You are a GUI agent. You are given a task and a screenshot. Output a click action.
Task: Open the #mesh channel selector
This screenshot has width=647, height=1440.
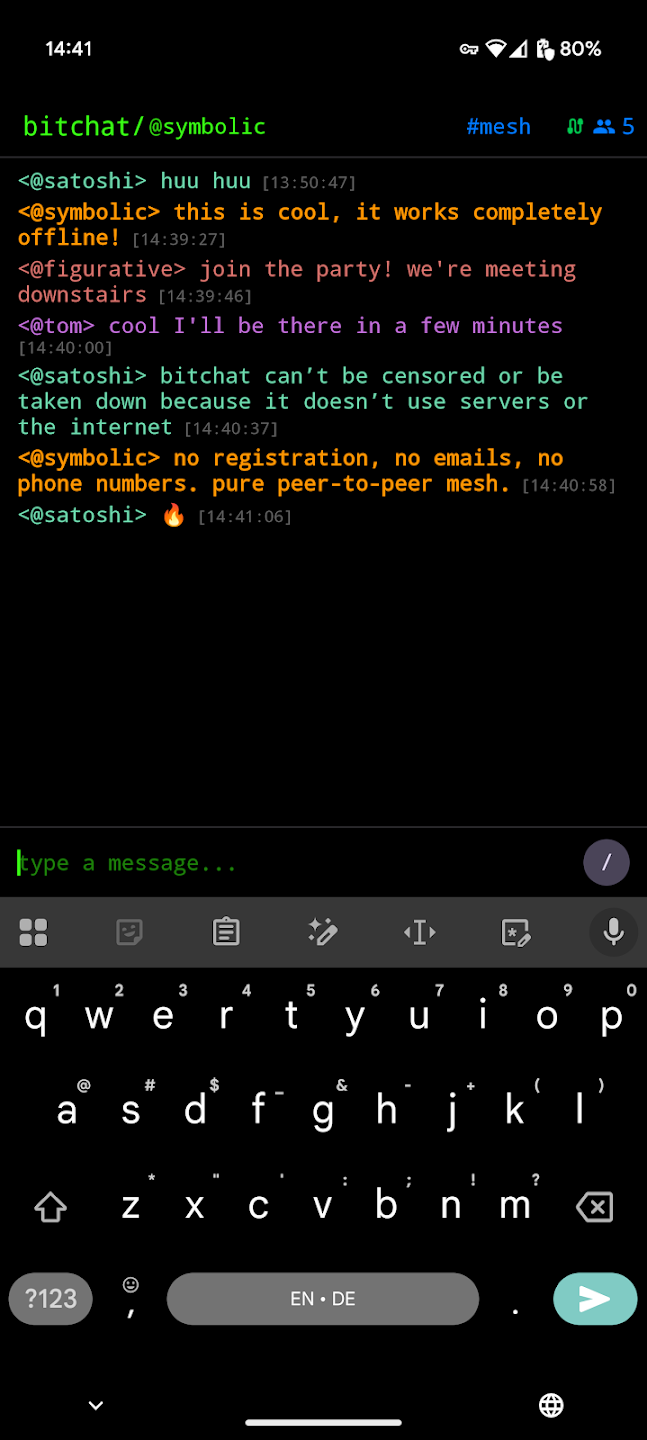(x=498, y=127)
